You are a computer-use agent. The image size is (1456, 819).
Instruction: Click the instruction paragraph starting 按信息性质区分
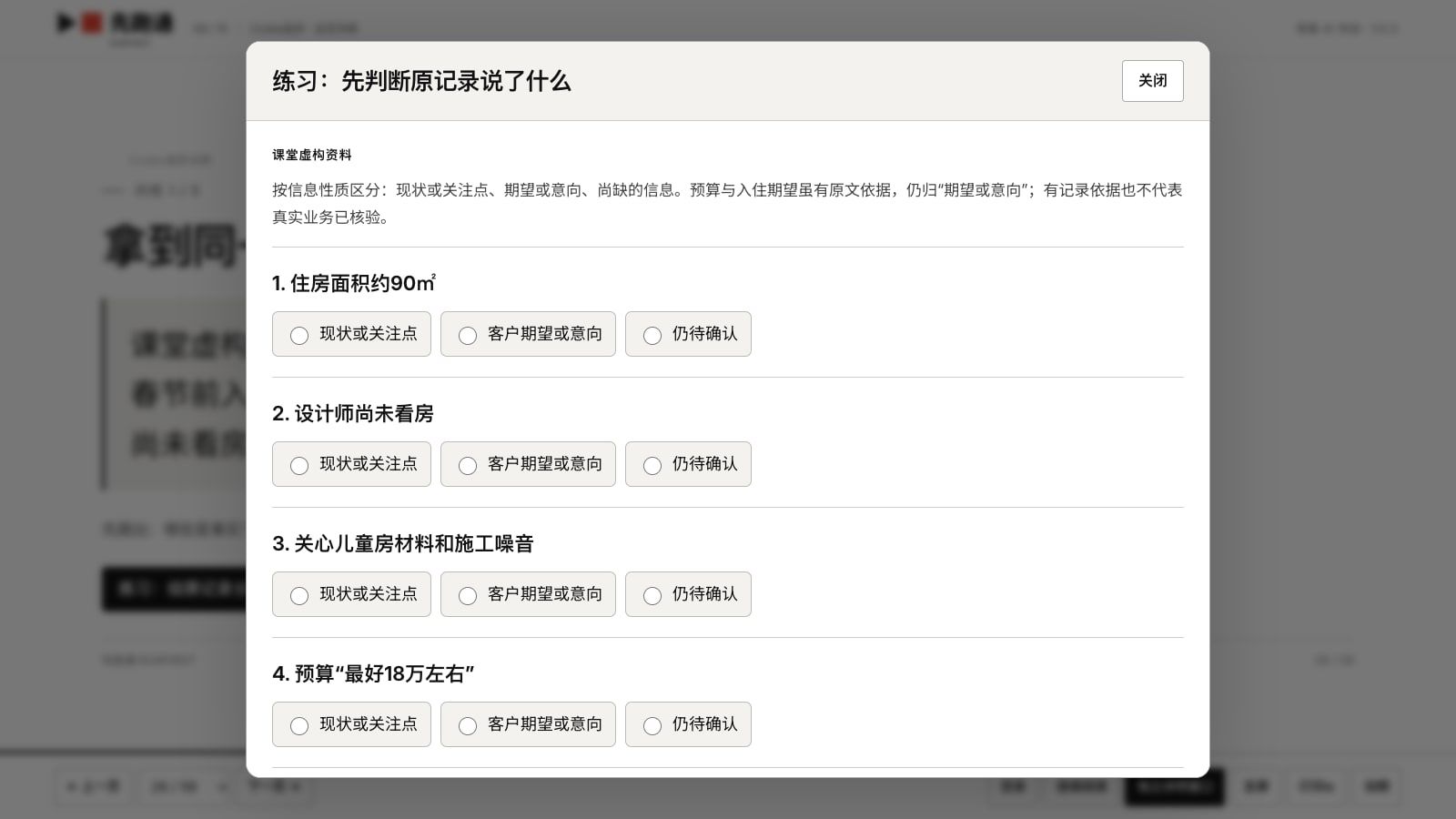[727, 204]
